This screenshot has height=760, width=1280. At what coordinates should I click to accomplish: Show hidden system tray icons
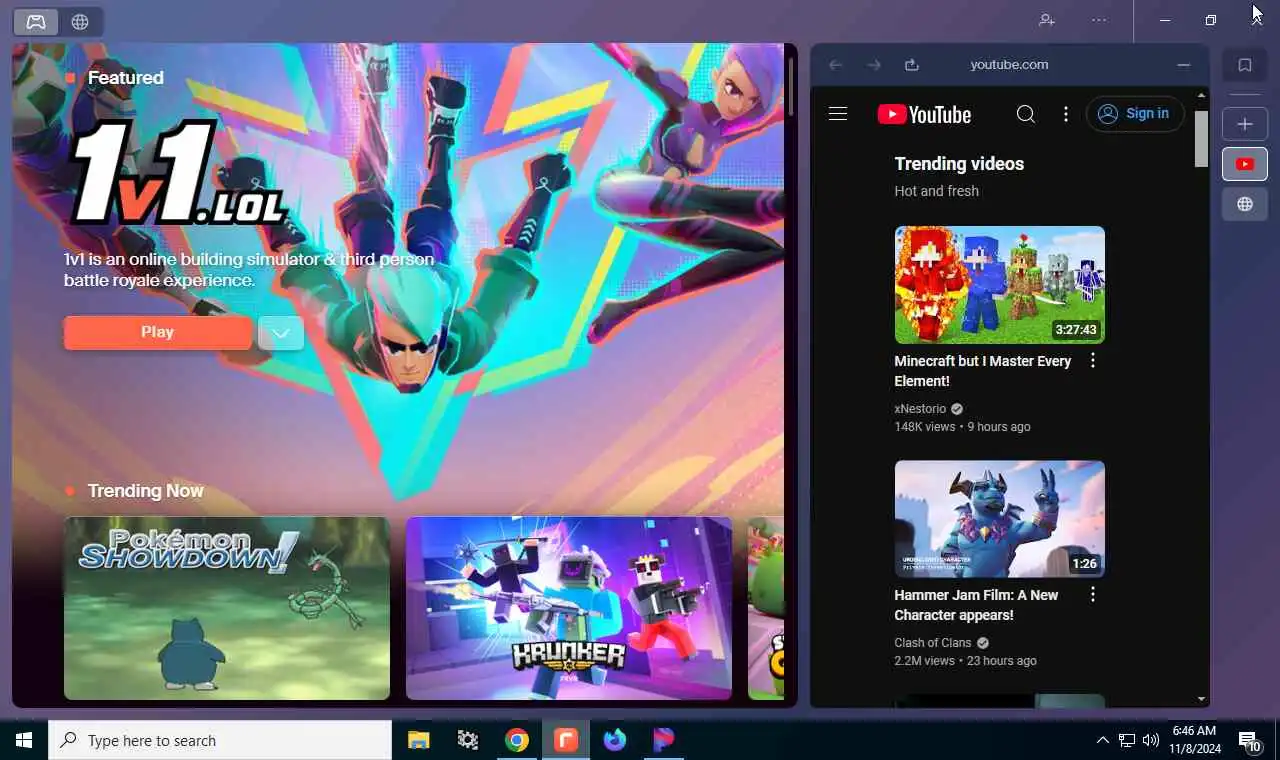point(1102,740)
